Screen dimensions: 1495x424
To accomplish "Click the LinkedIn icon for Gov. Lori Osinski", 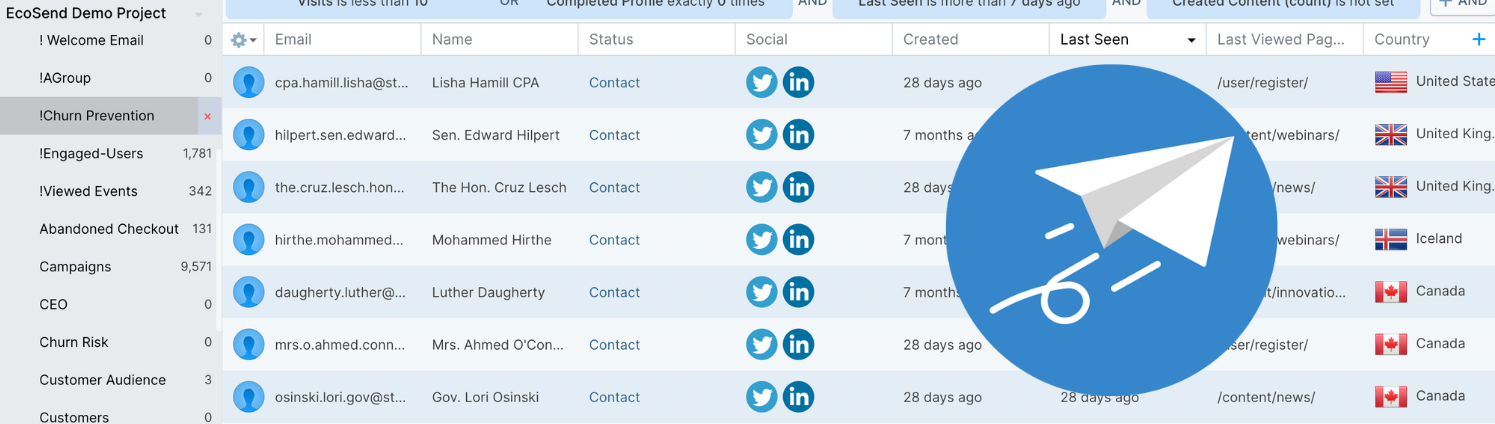I will pyautogui.click(x=798, y=396).
